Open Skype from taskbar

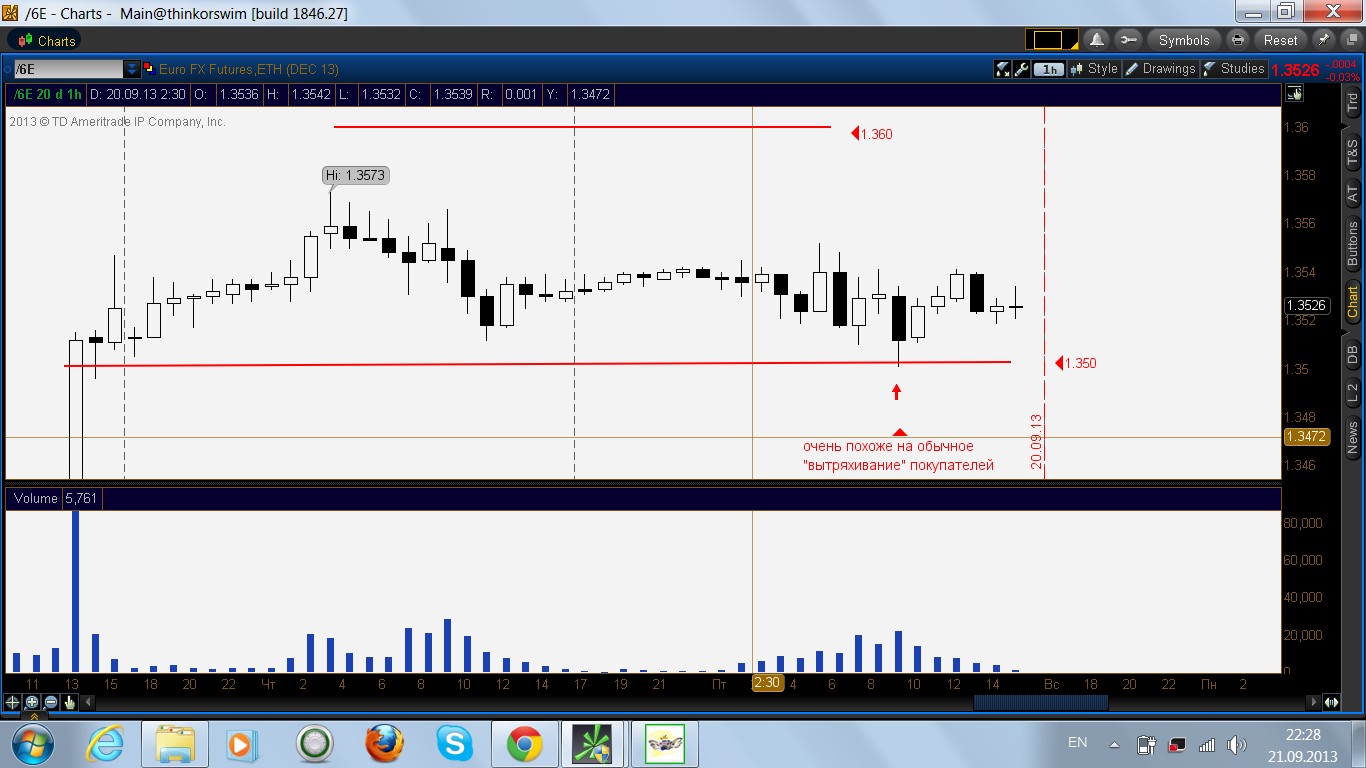click(454, 744)
